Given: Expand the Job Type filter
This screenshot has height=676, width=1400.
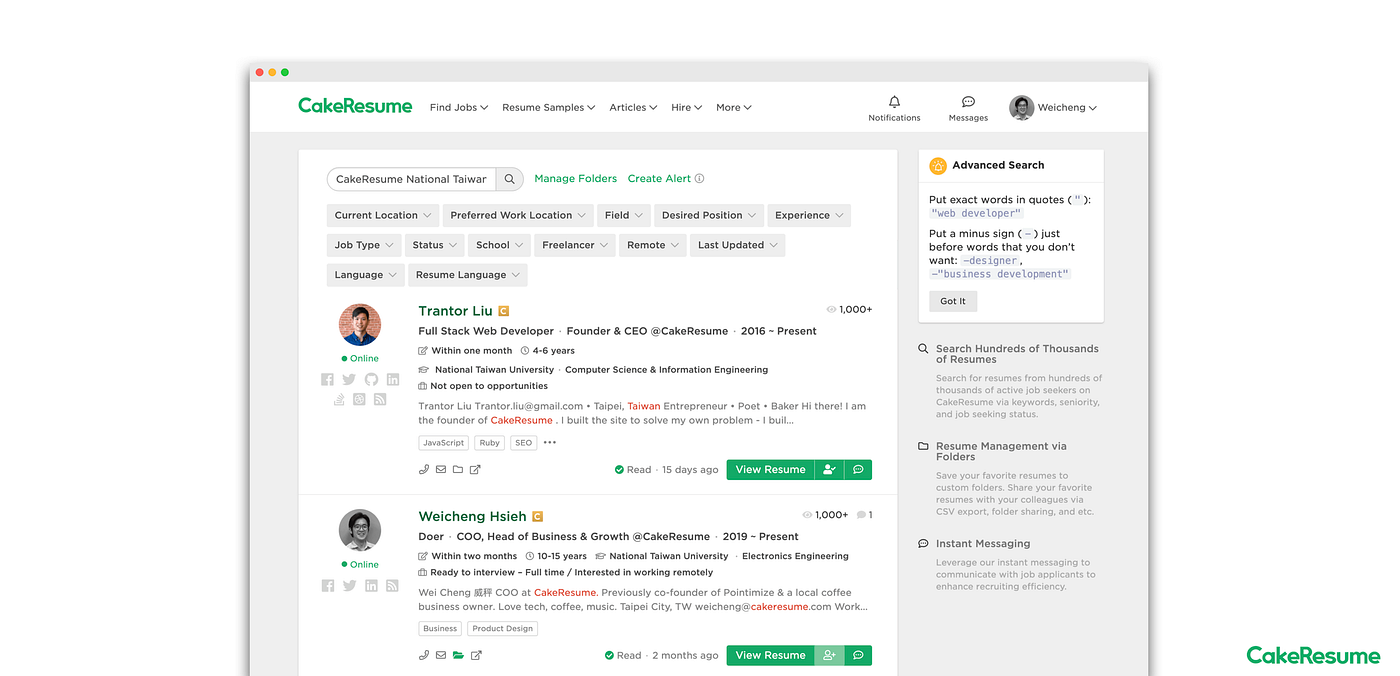Looking at the screenshot, I should pos(364,245).
